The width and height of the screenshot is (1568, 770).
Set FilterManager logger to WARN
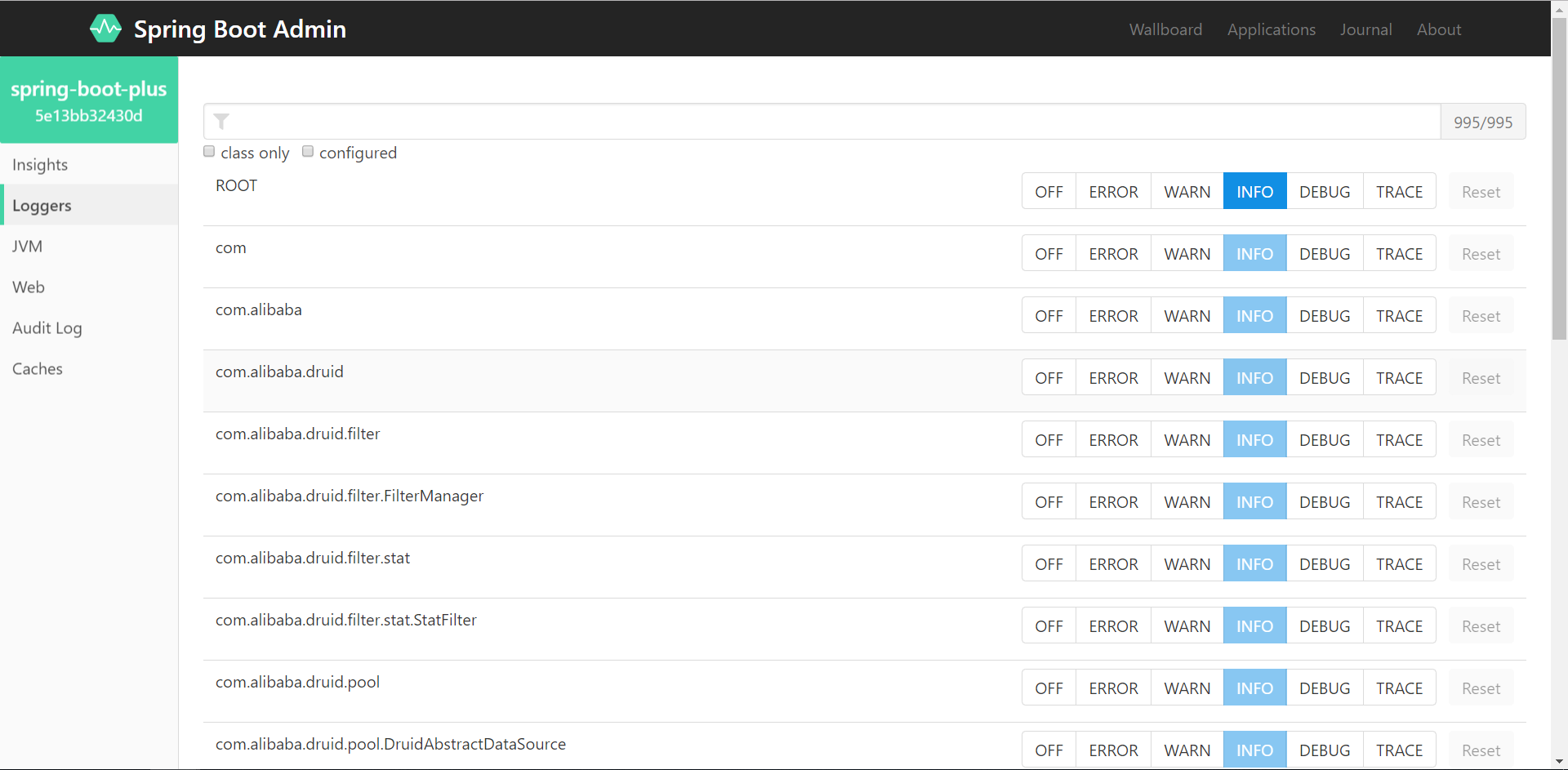pyautogui.click(x=1187, y=502)
